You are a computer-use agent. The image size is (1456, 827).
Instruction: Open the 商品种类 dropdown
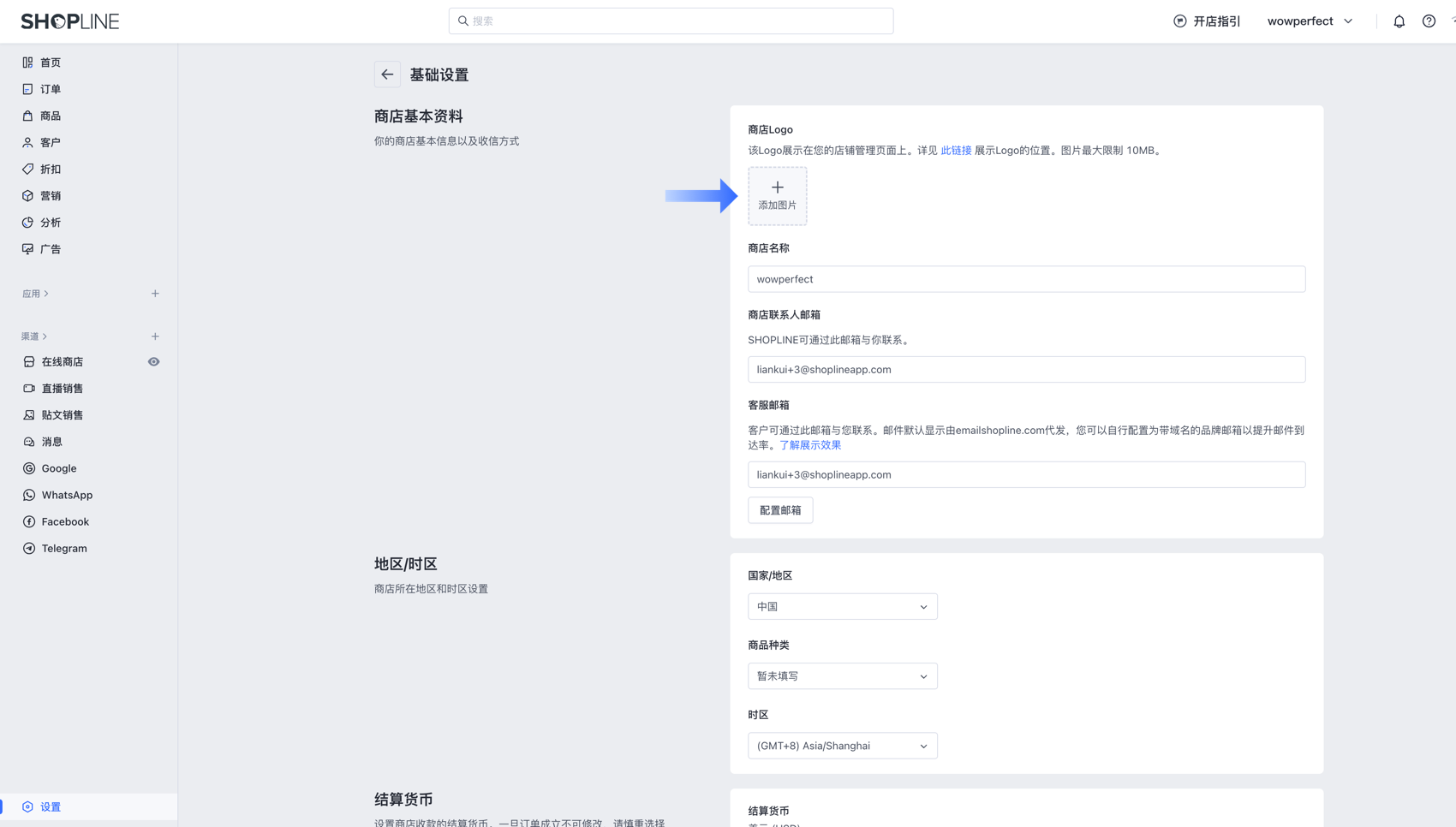[842, 676]
